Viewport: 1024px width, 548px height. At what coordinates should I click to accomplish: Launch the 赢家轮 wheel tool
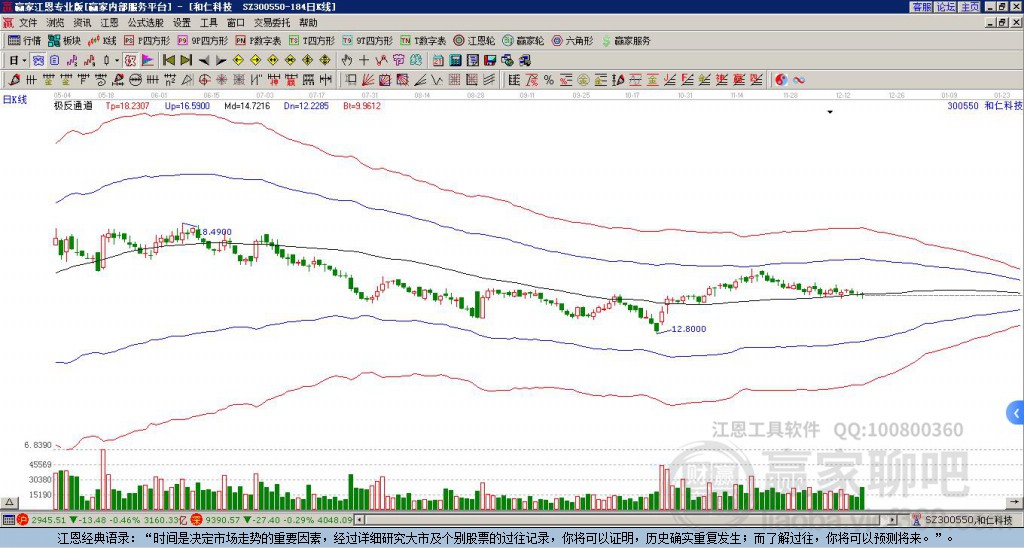click(523, 40)
